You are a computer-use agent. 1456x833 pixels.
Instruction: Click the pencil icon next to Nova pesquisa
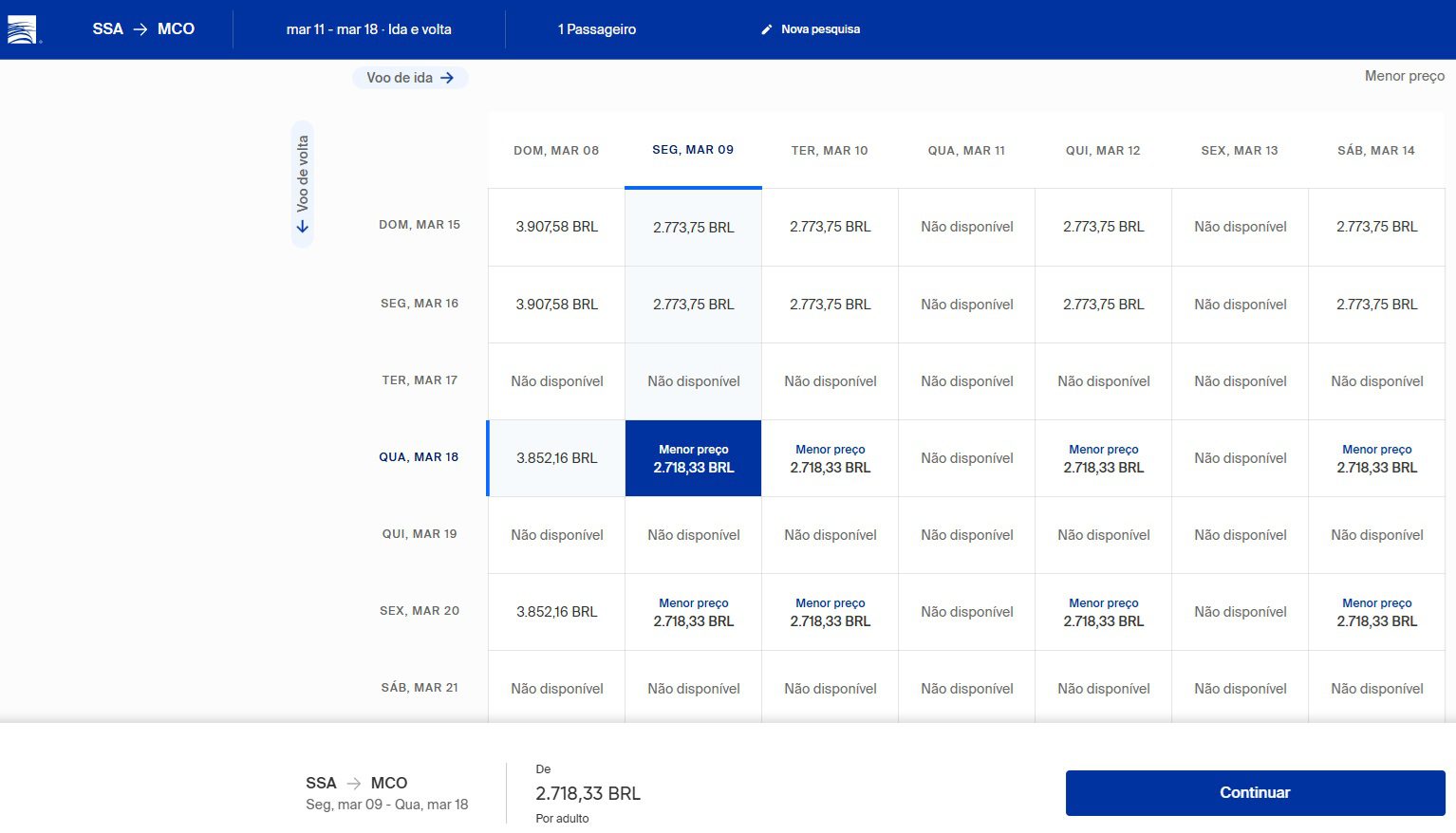click(767, 29)
